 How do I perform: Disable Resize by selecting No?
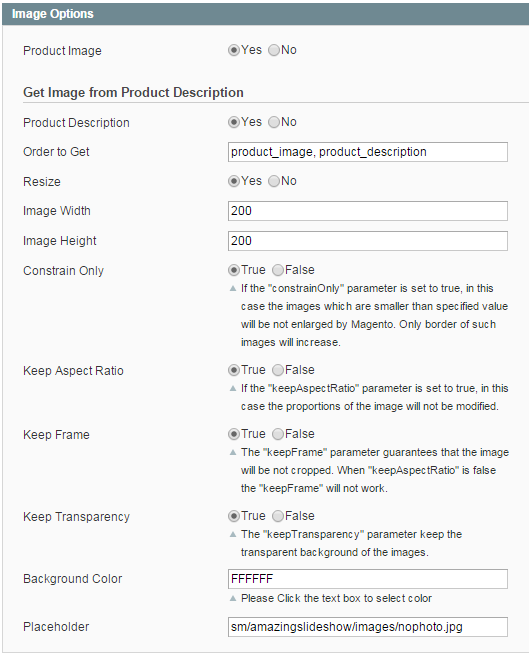point(274,181)
